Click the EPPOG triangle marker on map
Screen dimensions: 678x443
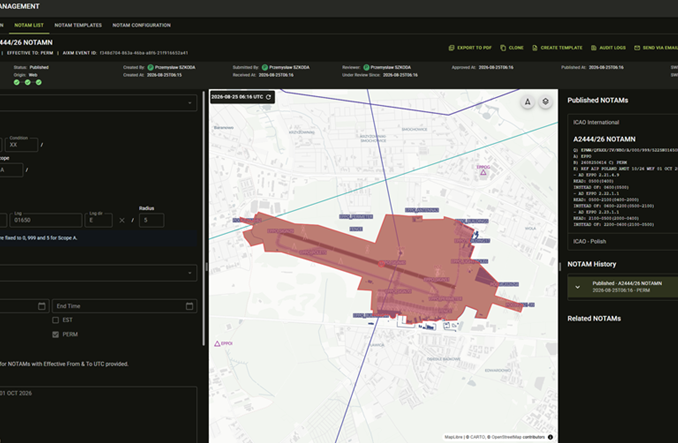(483, 172)
